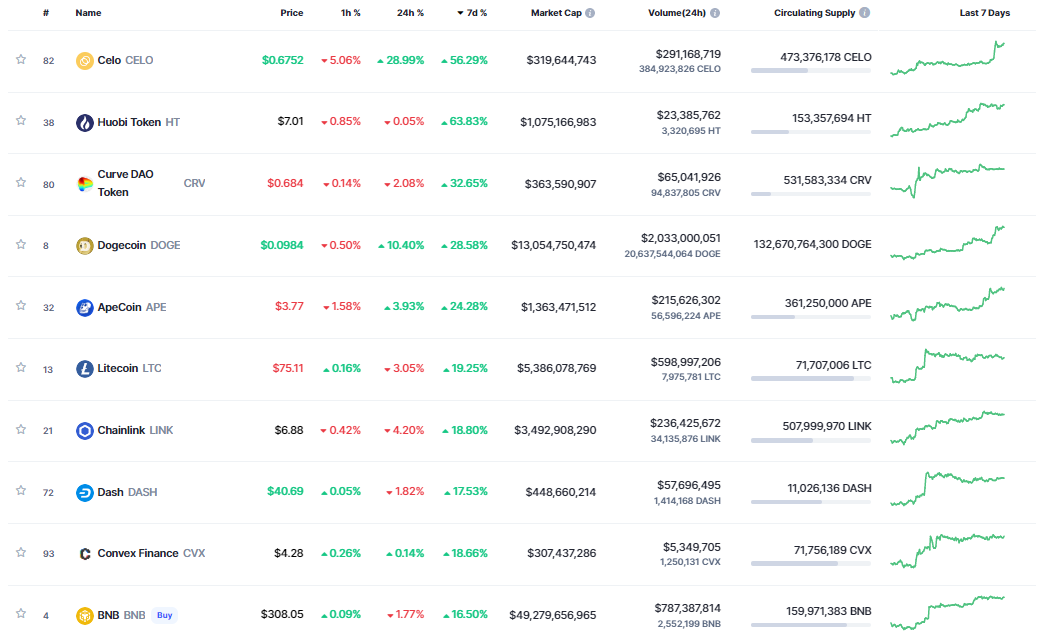Image resolution: width=1051 pixels, height=638 pixels.
Task: Click the ApeCoin logo icon
Action: (84, 308)
